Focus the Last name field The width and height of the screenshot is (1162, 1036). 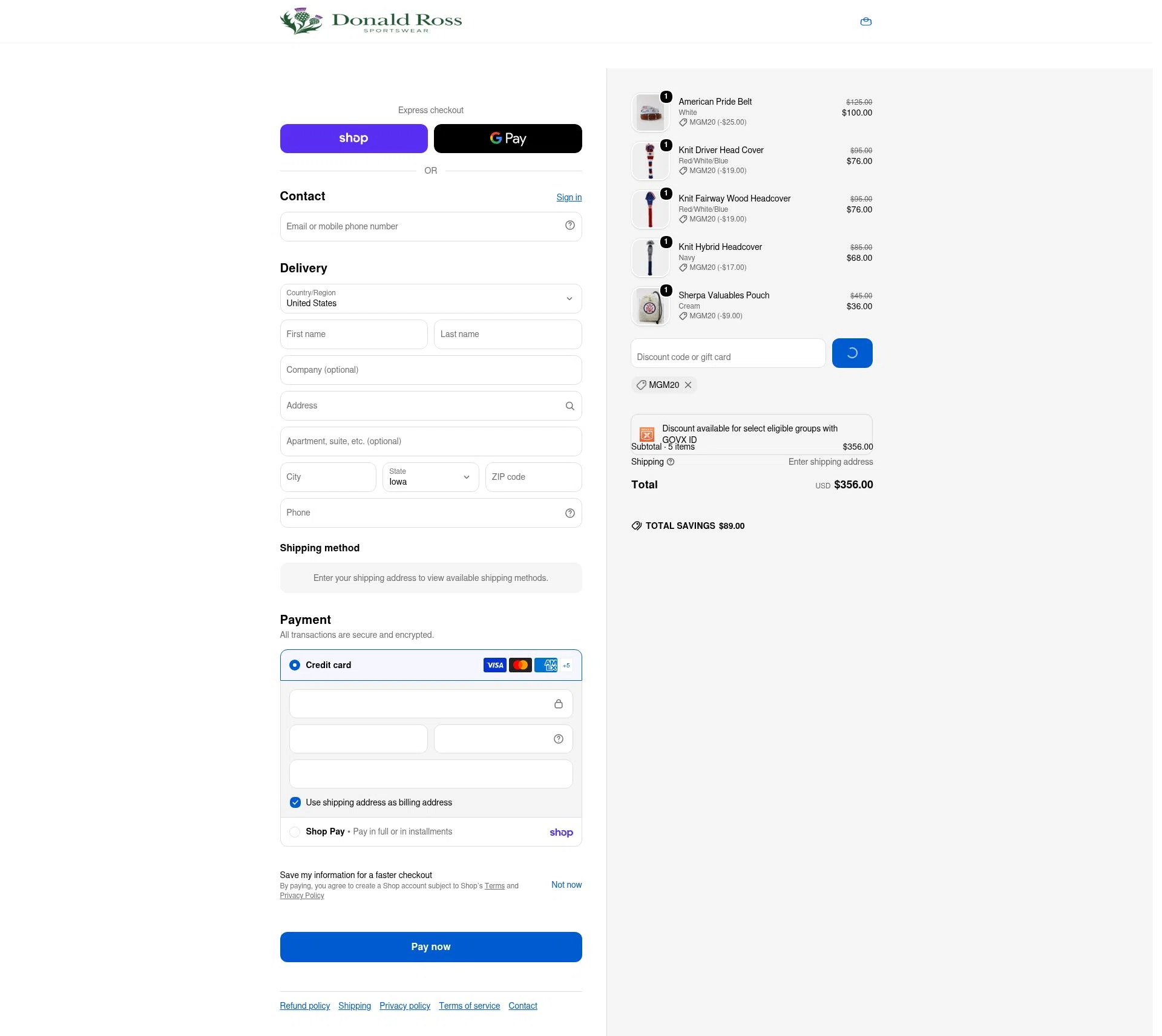pos(508,334)
